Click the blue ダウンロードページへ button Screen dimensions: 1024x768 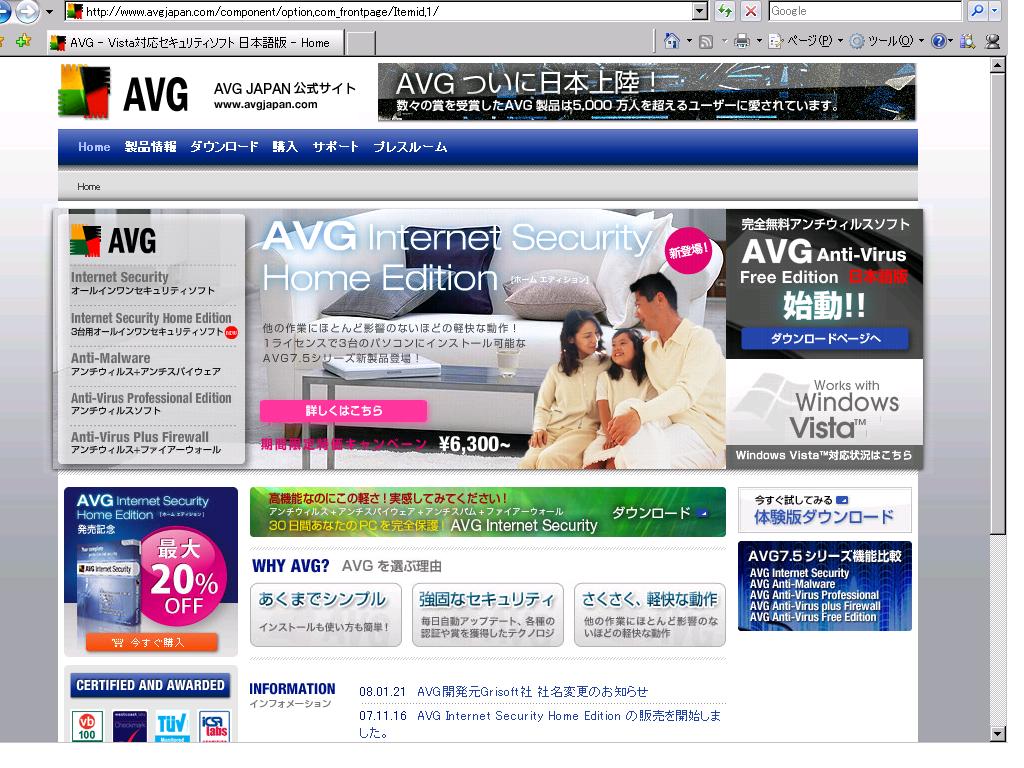click(x=825, y=338)
